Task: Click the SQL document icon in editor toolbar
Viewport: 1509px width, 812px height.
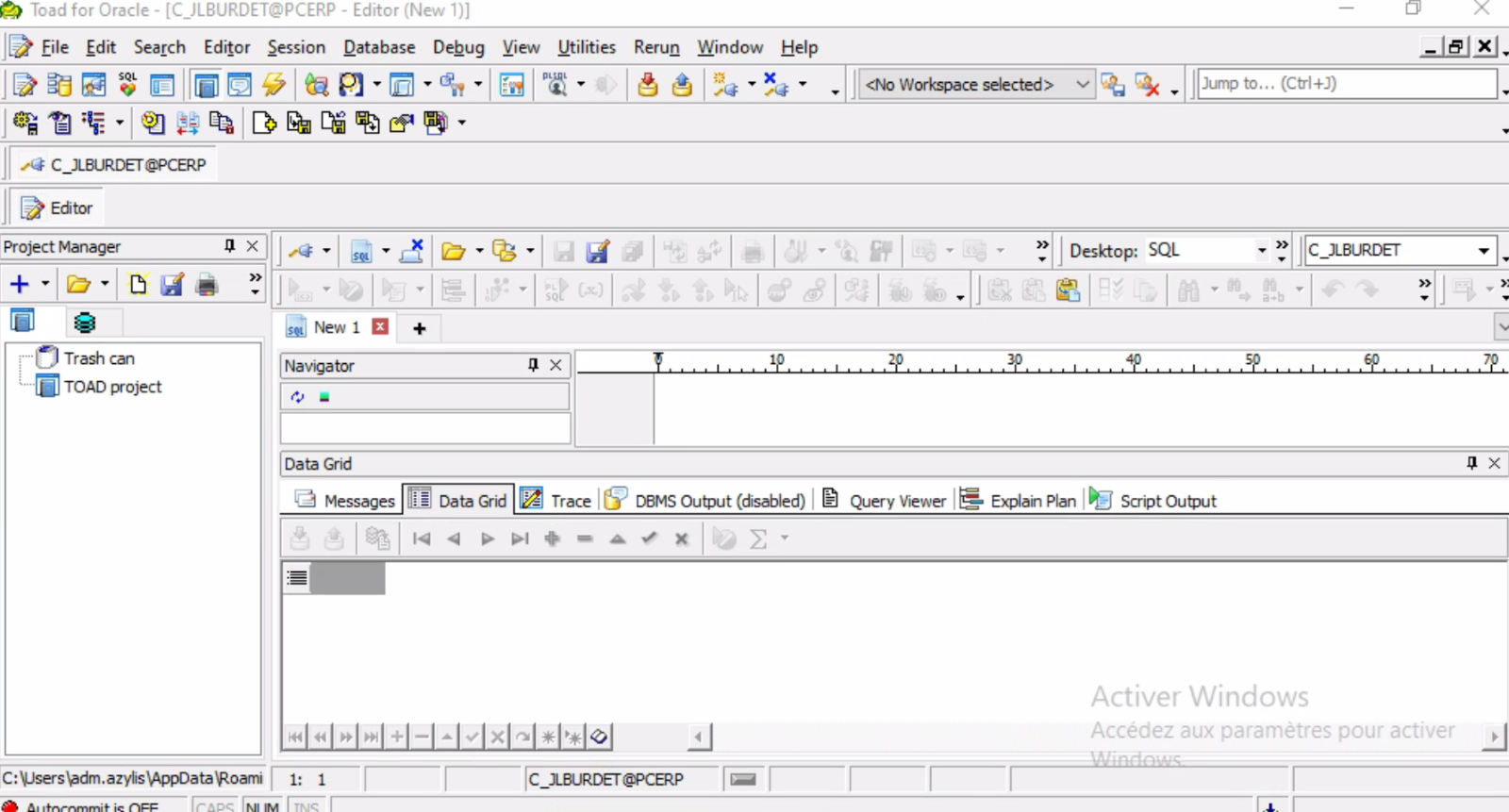Action: coord(361,252)
